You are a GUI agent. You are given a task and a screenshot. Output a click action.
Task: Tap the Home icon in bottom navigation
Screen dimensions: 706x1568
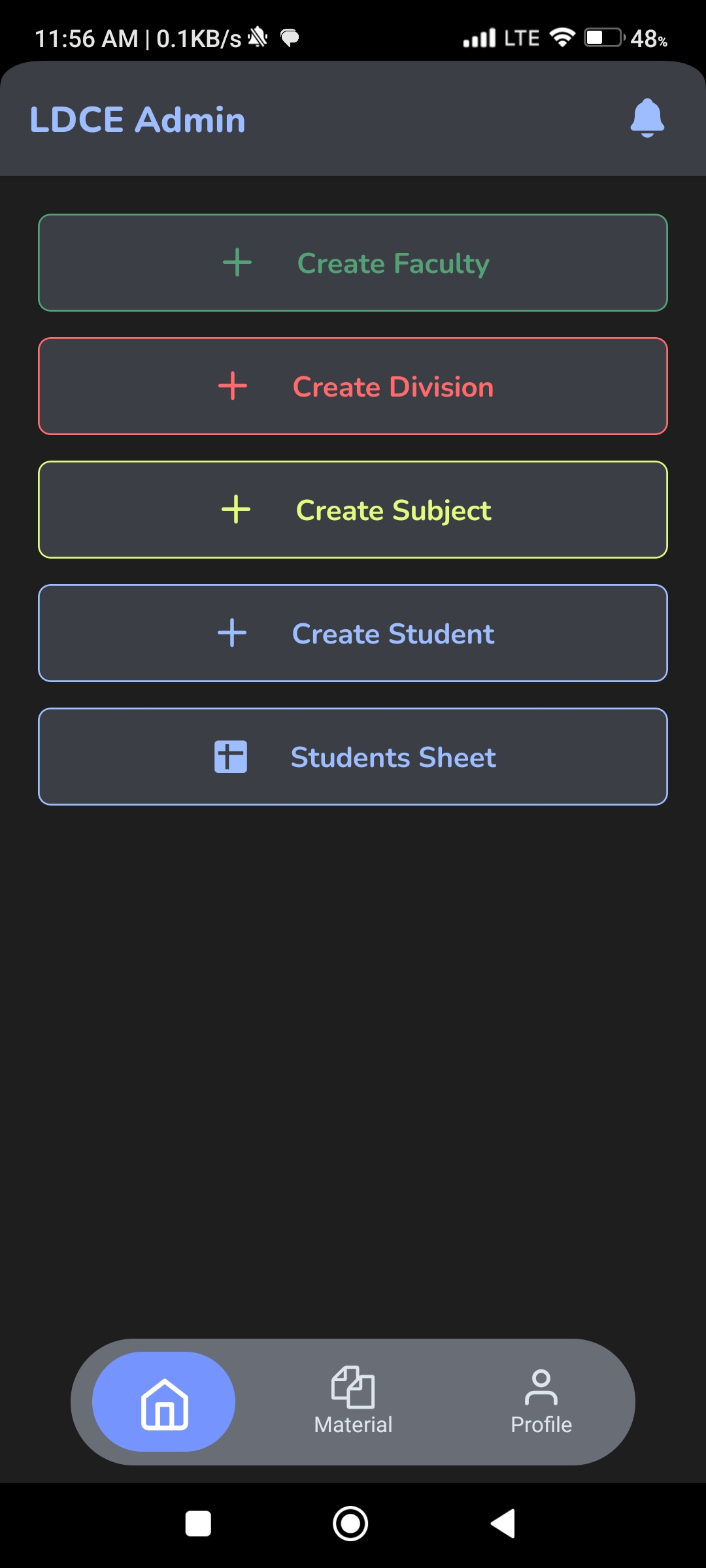(x=164, y=1404)
